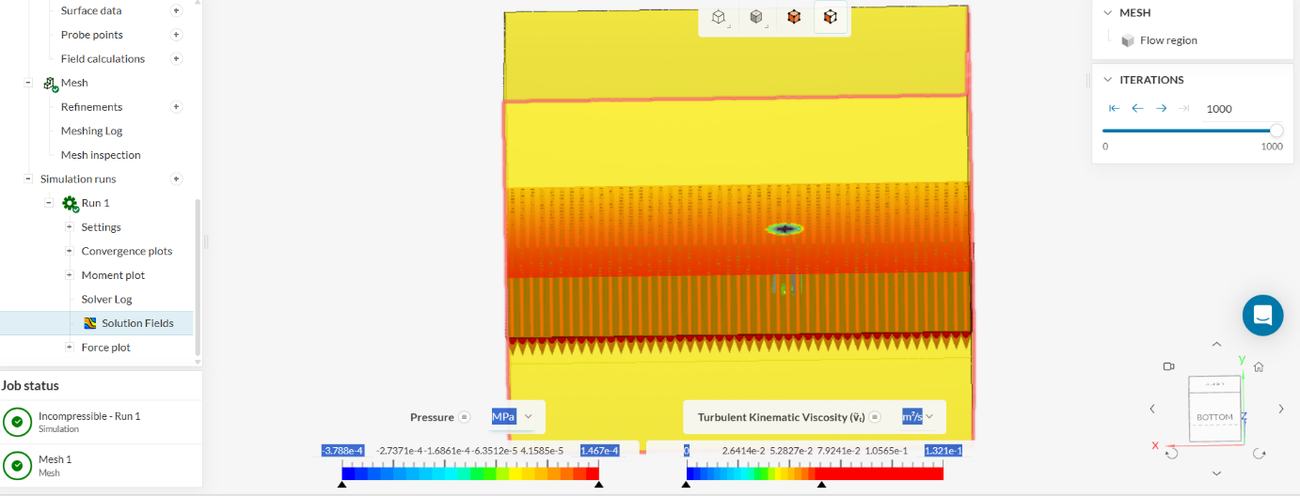Click the iterations slider handle
Viewport: 1300px width, 496px height.
[1276, 130]
